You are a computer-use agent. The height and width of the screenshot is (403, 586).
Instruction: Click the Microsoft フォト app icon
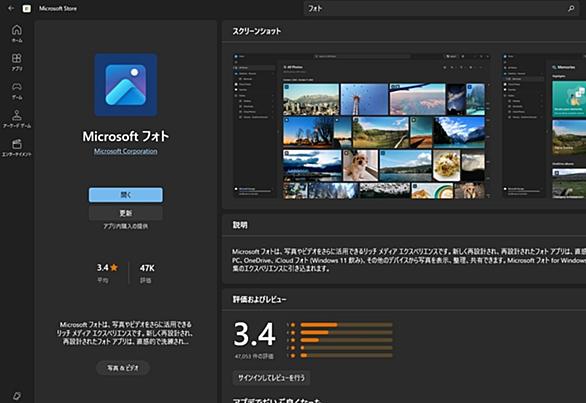pyautogui.click(x=126, y=84)
